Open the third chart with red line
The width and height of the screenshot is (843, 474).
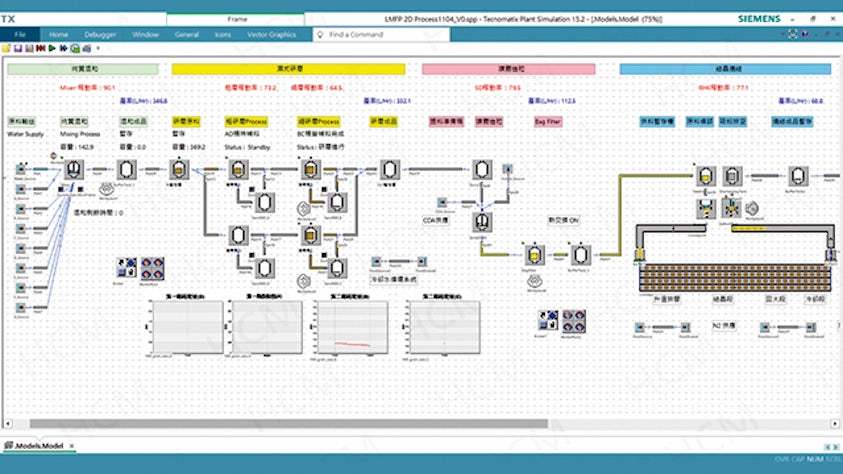pyautogui.click(x=352, y=327)
